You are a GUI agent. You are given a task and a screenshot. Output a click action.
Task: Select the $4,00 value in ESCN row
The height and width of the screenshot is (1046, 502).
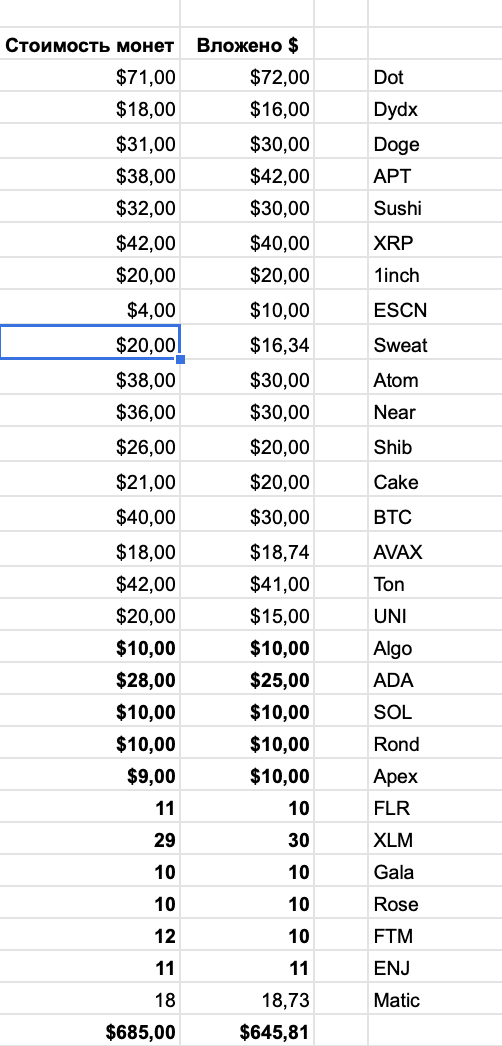point(89,310)
